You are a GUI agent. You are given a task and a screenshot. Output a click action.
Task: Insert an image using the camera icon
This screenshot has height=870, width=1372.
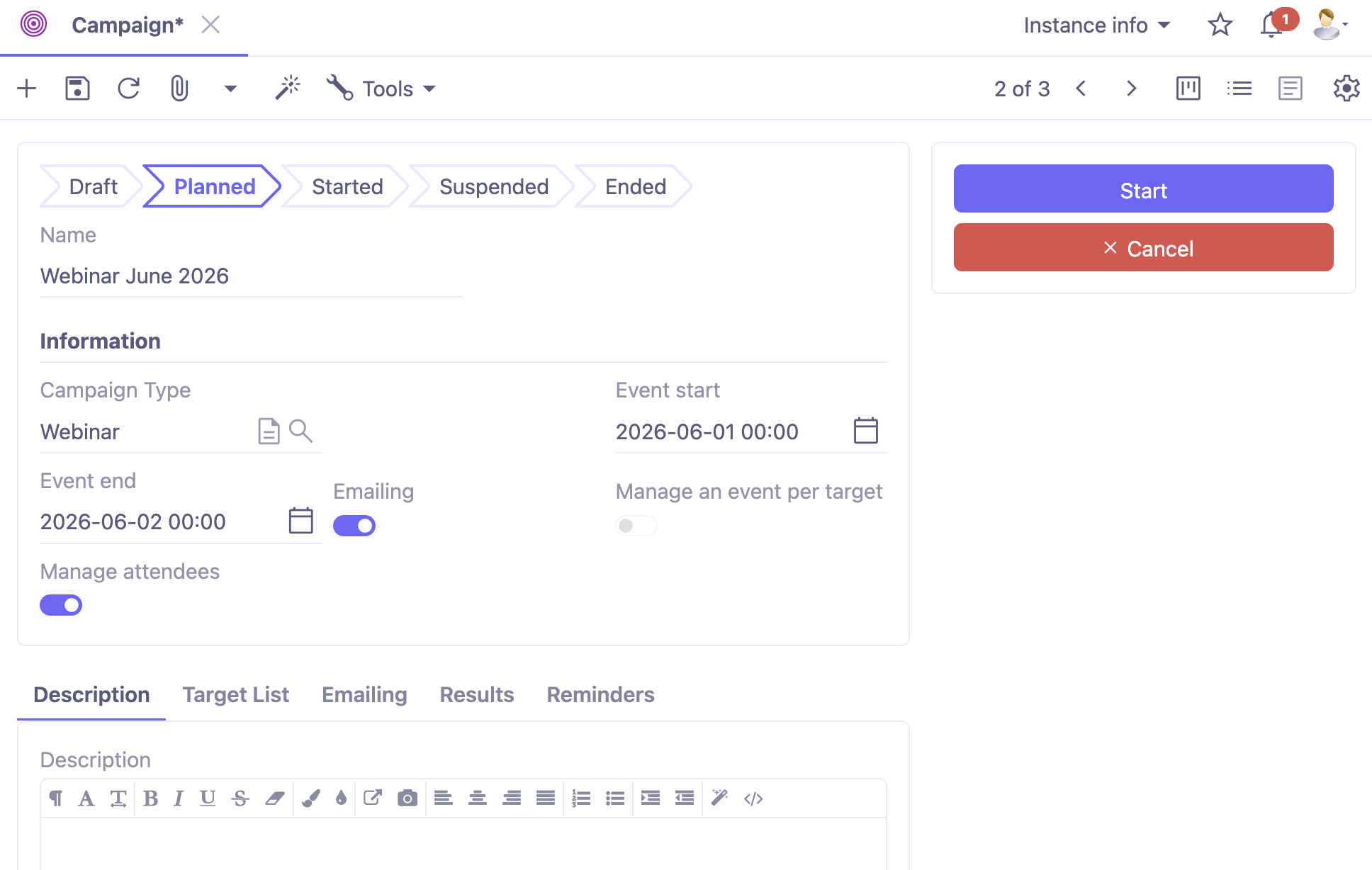(407, 798)
